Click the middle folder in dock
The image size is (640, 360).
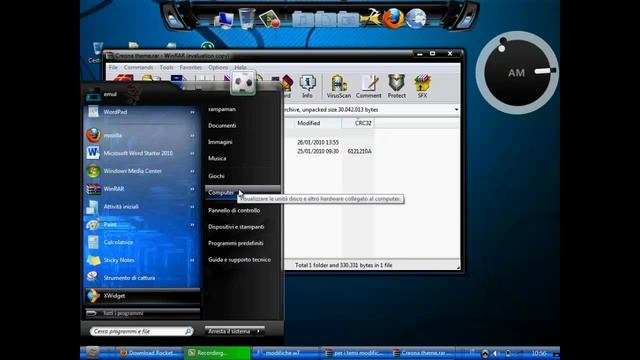(x=325, y=19)
